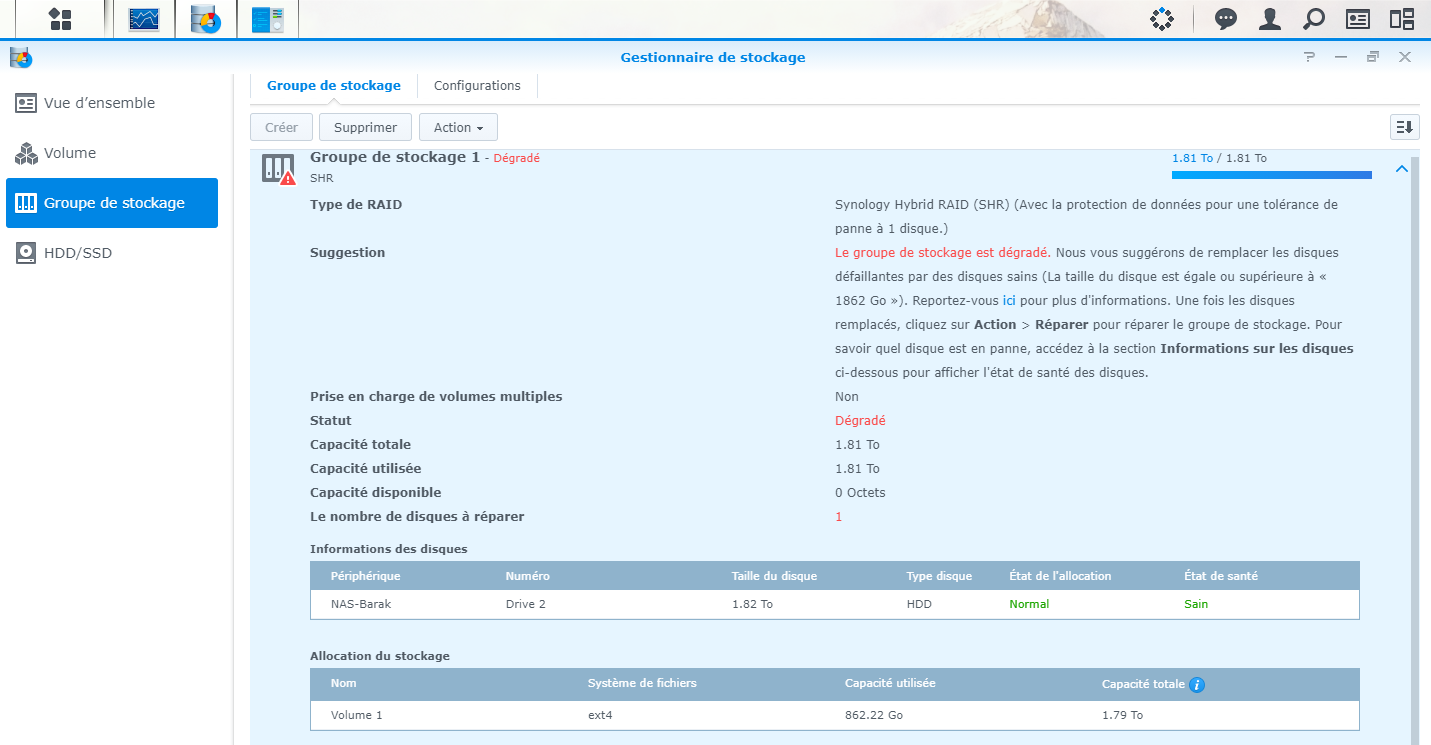Click Système de fichiers column header
1431x745 pixels.
click(642, 683)
